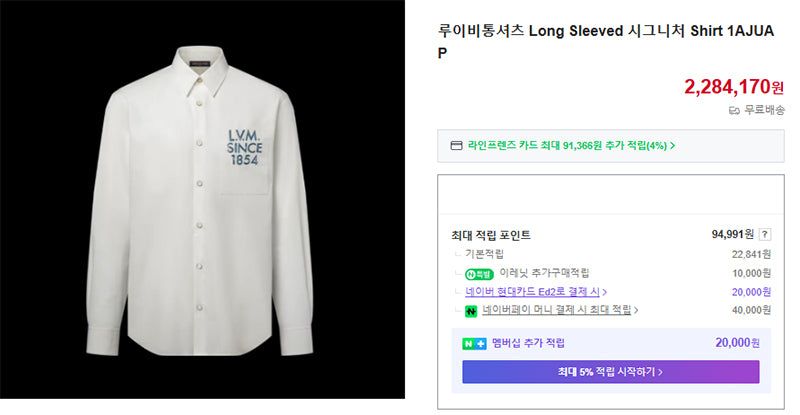Click the free shipping truck icon
The image size is (800, 415).
tap(734, 110)
